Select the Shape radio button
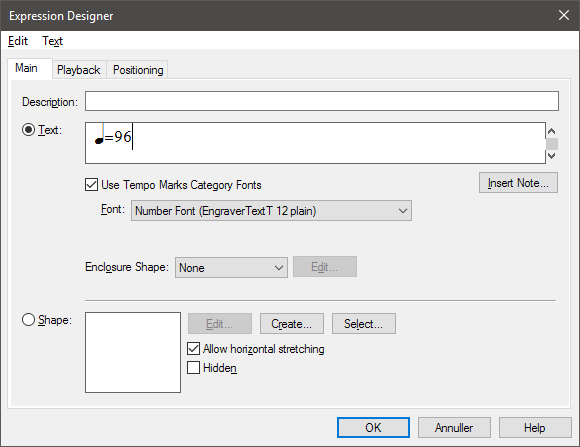Viewport: 580px width, 447px height. 28,320
